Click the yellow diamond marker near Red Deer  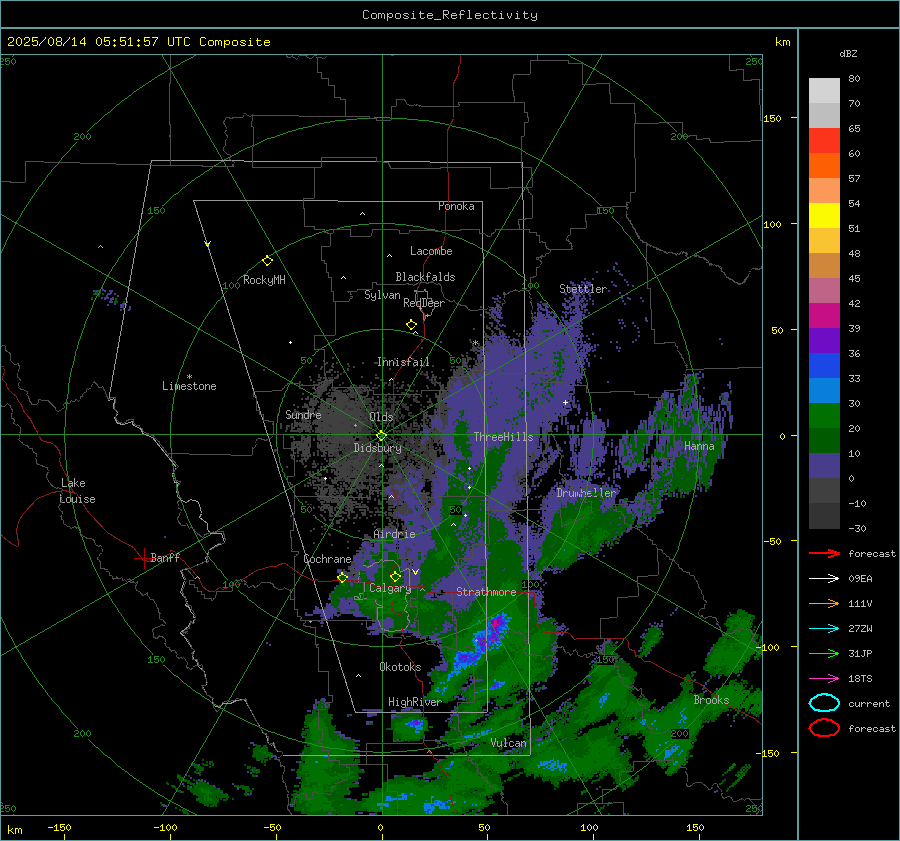point(411,325)
